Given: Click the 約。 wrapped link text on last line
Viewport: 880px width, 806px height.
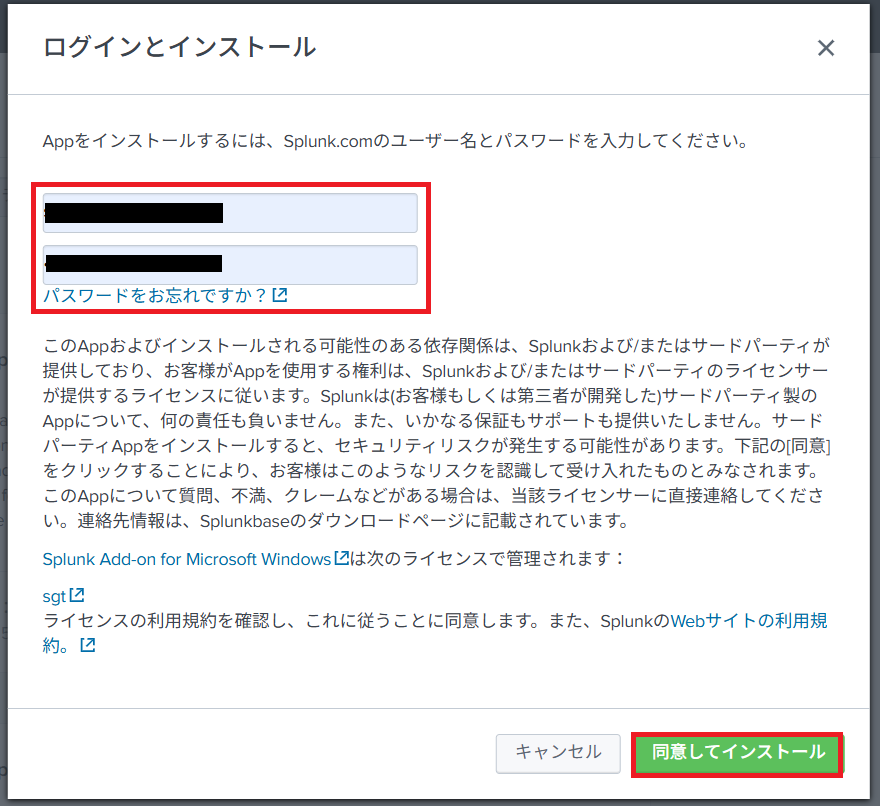Looking at the screenshot, I should coord(58,646).
